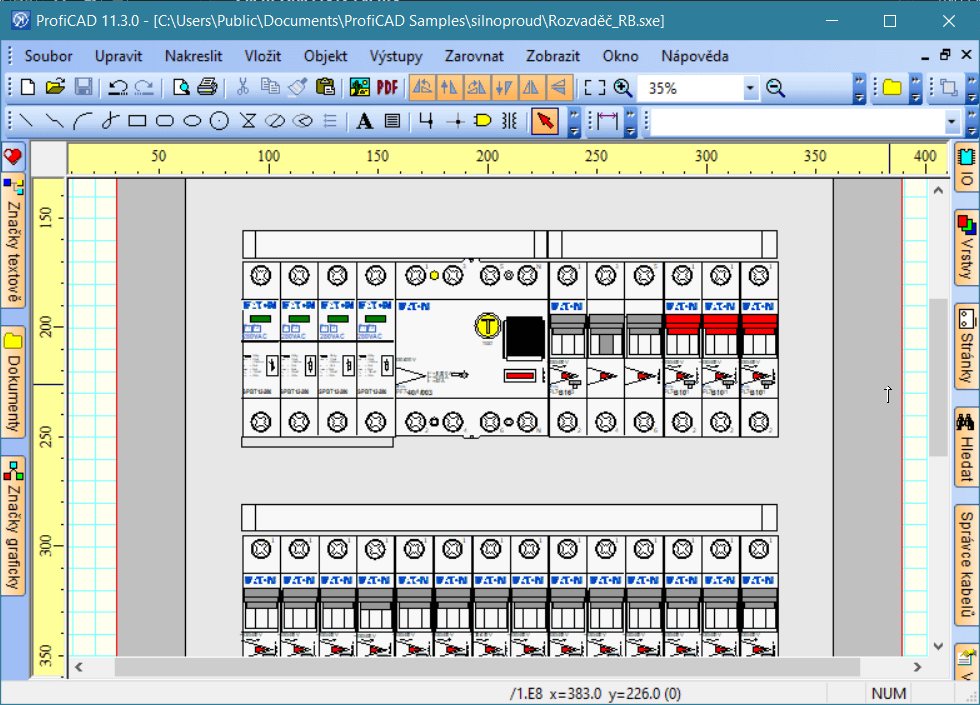Open the Hledat search panel
The height and width of the screenshot is (705, 980).
pyautogui.click(x=966, y=448)
